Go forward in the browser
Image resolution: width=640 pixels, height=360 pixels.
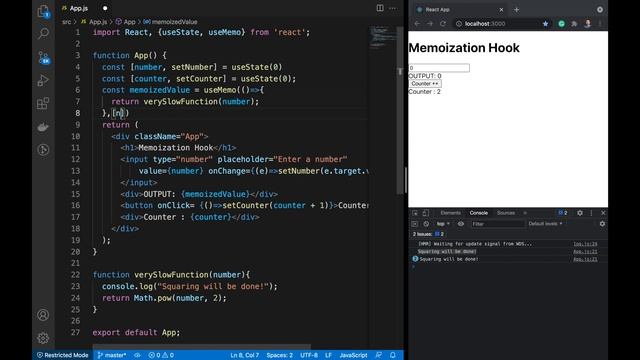pyautogui.click(x=430, y=24)
